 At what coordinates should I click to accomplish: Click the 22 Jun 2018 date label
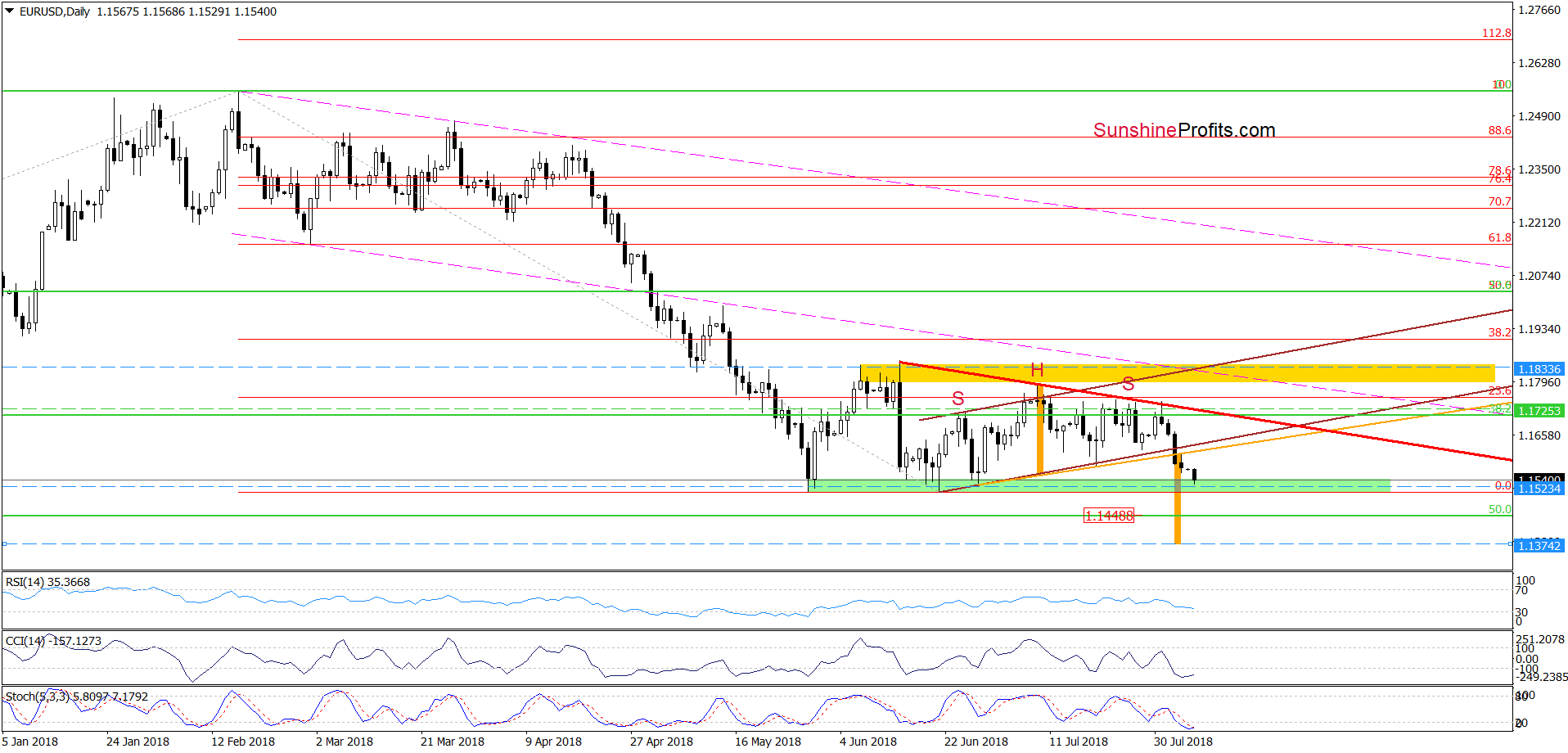[976, 742]
